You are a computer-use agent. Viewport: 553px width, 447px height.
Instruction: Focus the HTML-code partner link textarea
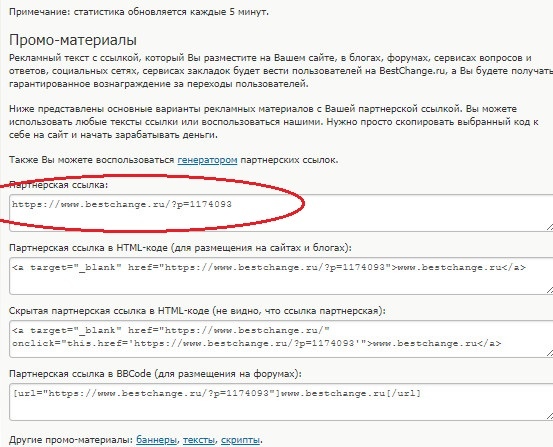(281, 276)
